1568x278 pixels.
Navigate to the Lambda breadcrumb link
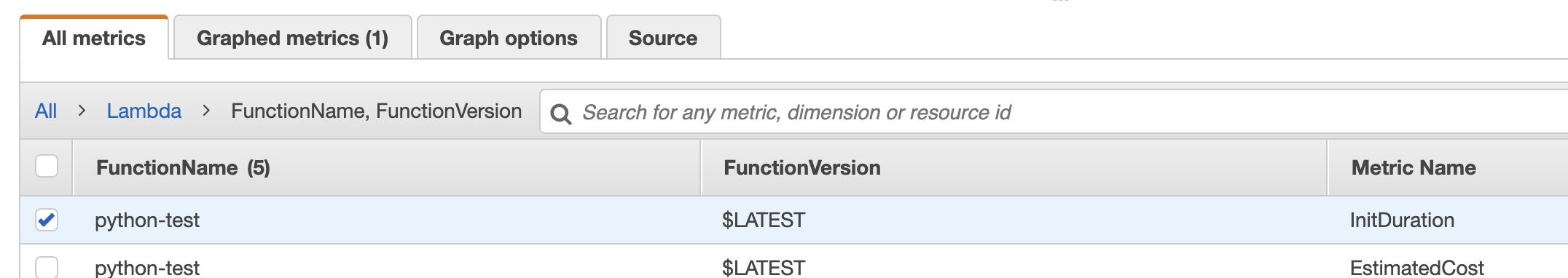point(144,111)
